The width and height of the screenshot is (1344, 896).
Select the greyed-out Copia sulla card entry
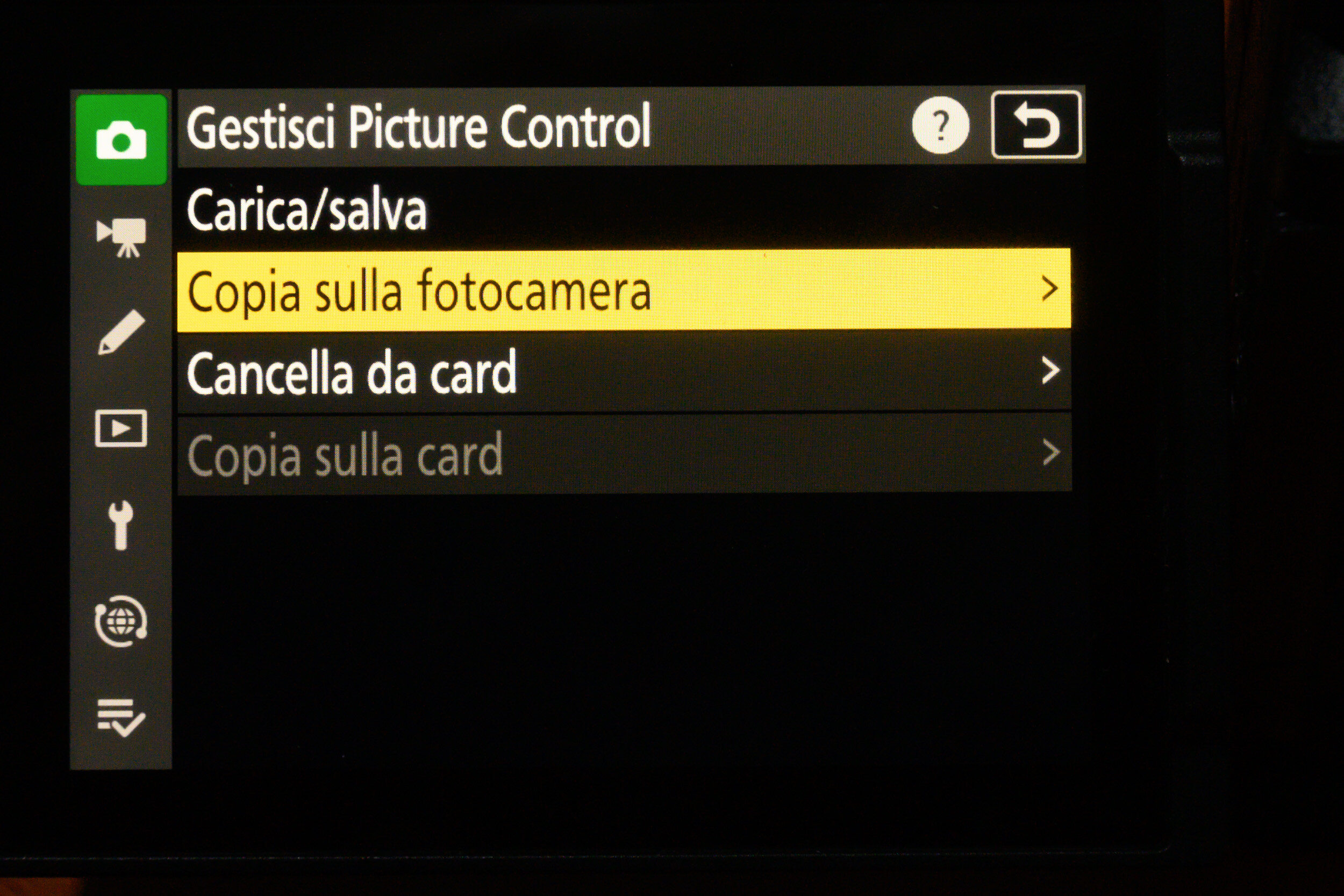(x=625, y=454)
